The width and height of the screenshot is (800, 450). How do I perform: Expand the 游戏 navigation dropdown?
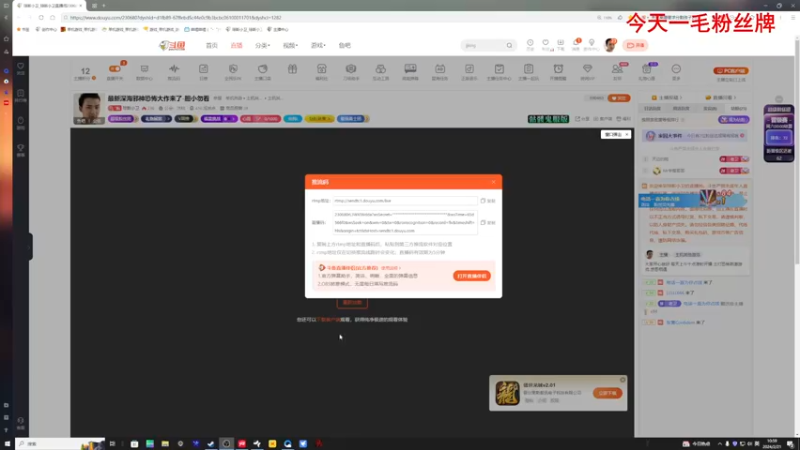pos(318,45)
